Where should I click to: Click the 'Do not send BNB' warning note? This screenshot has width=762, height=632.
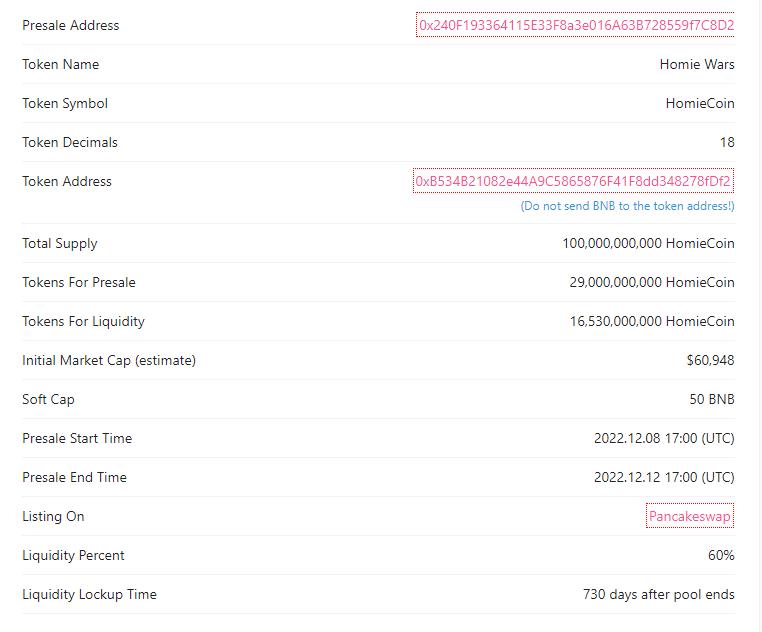627,206
